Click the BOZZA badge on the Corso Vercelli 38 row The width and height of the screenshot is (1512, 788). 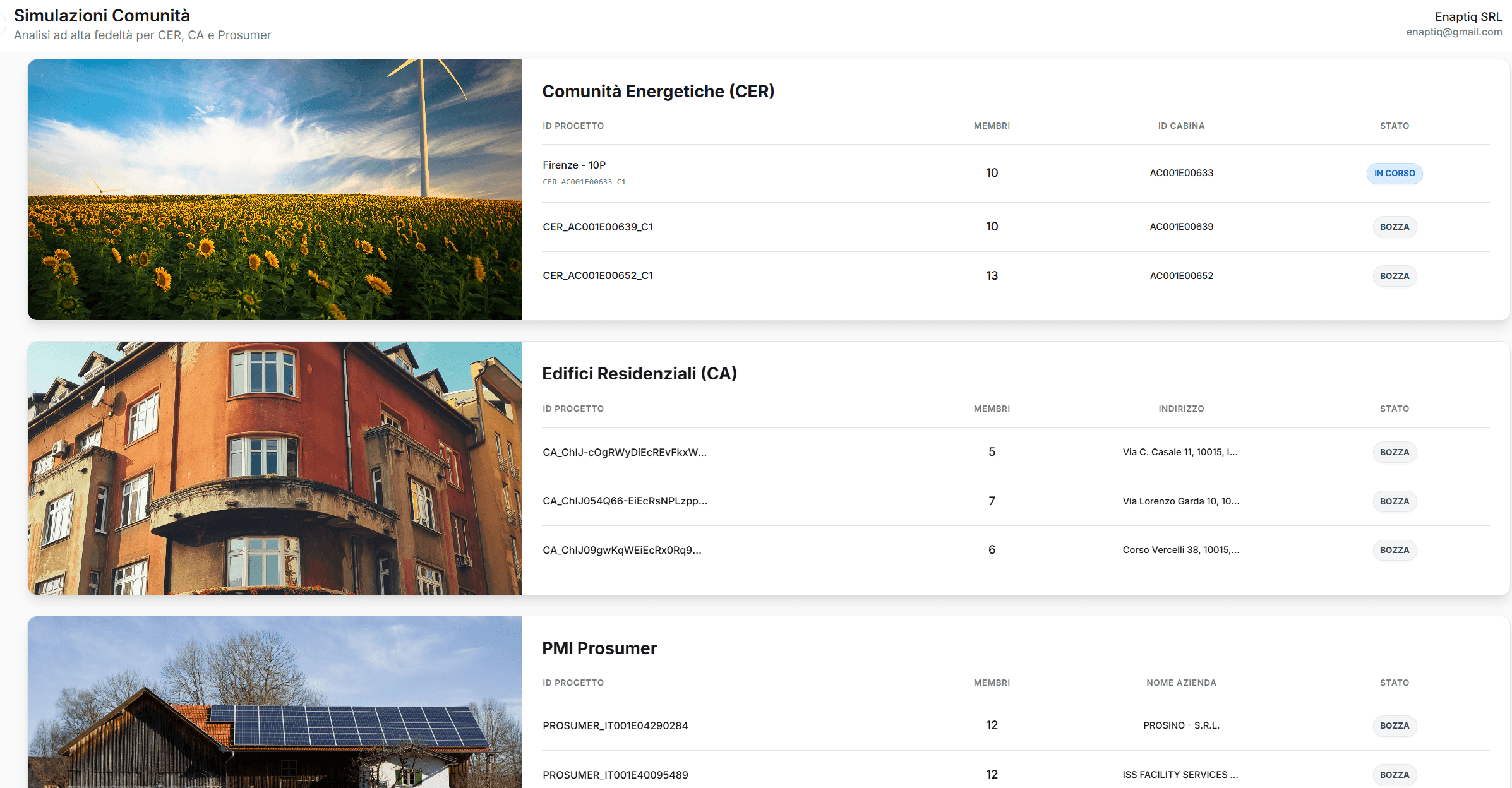(x=1394, y=550)
